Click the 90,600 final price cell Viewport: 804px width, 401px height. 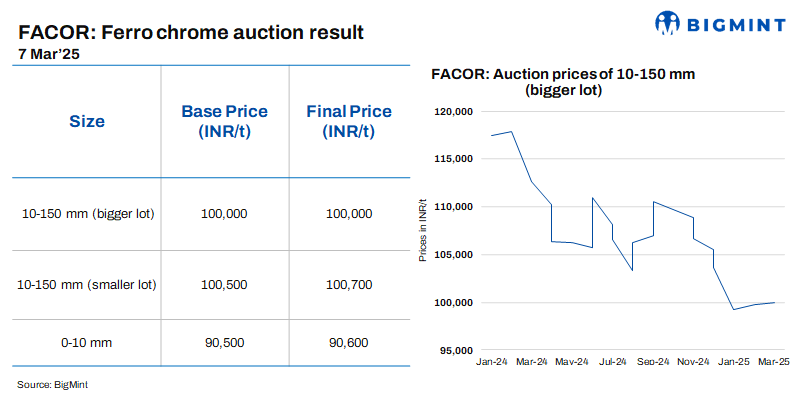coord(349,343)
